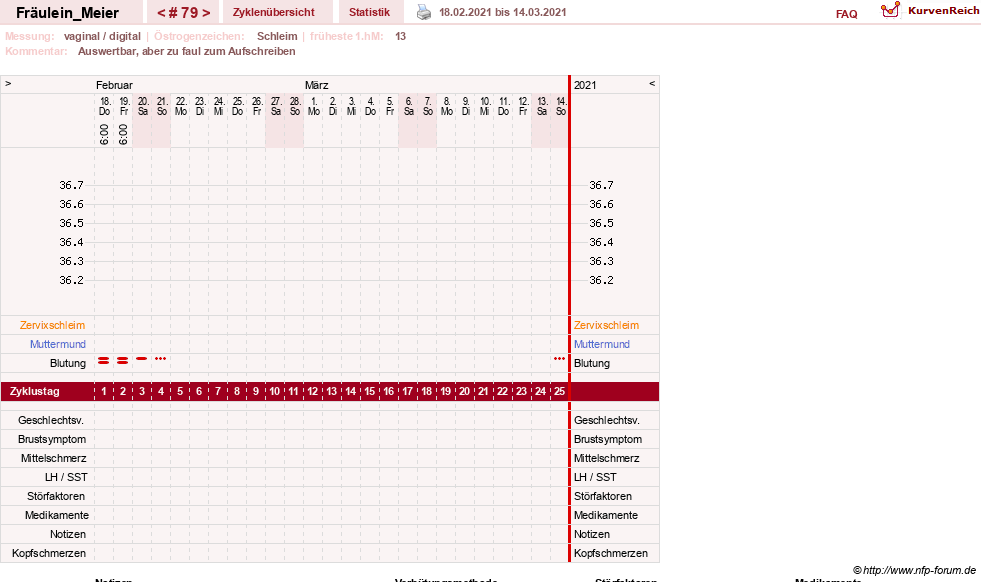Image resolution: width=981 pixels, height=582 pixels.
Task: Go to previous cycle with left arrow
Action: tap(161, 13)
